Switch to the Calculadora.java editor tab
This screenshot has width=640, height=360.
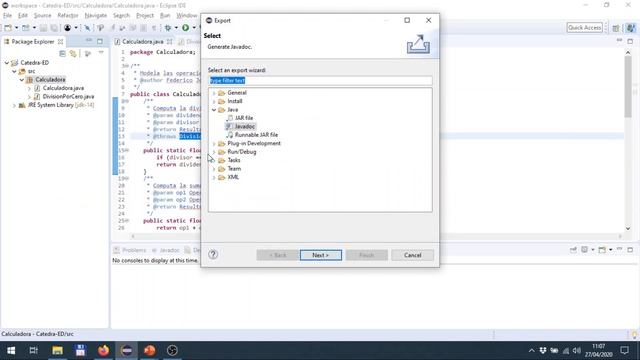click(142, 42)
